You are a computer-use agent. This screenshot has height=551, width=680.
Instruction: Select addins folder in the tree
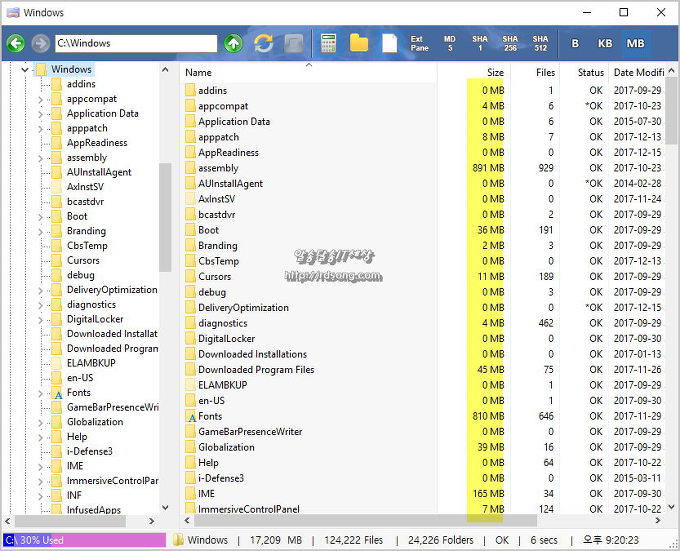(x=81, y=84)
